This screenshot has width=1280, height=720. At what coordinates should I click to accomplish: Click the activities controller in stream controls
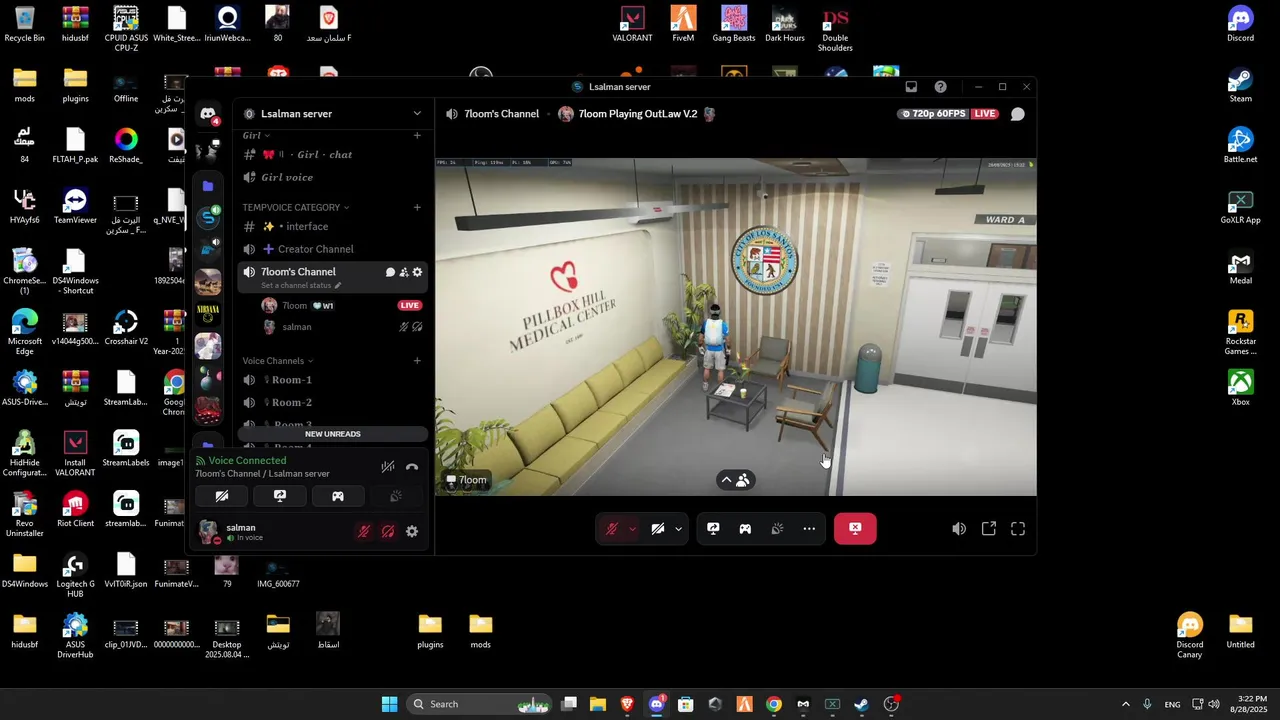(x=745, y=529)
